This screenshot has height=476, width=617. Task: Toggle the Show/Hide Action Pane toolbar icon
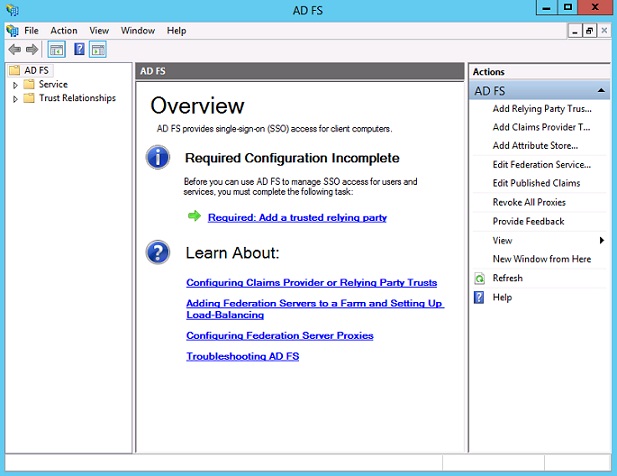click(x=98, y=50)
